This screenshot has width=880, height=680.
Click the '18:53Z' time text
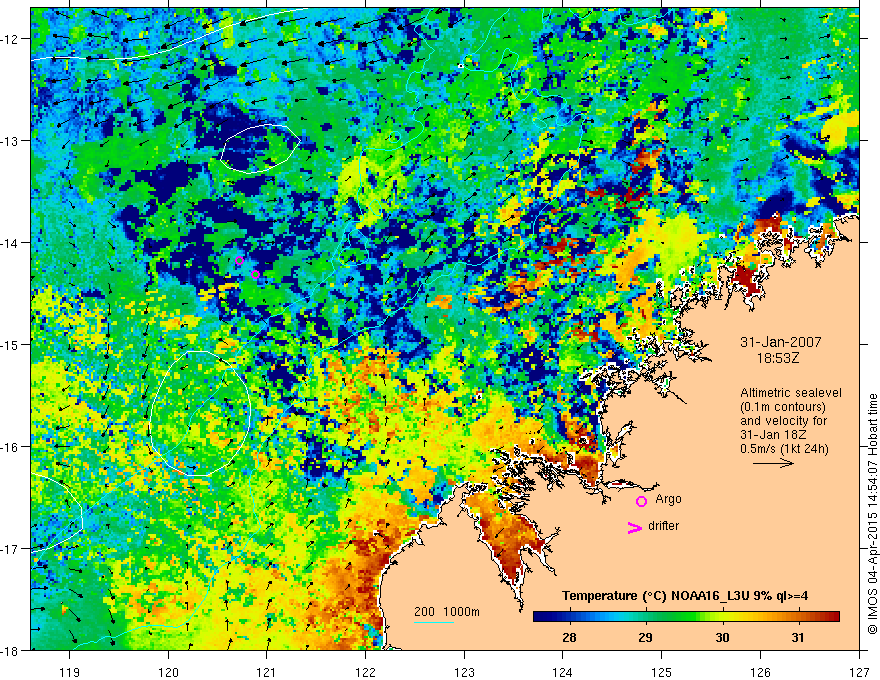778,358
